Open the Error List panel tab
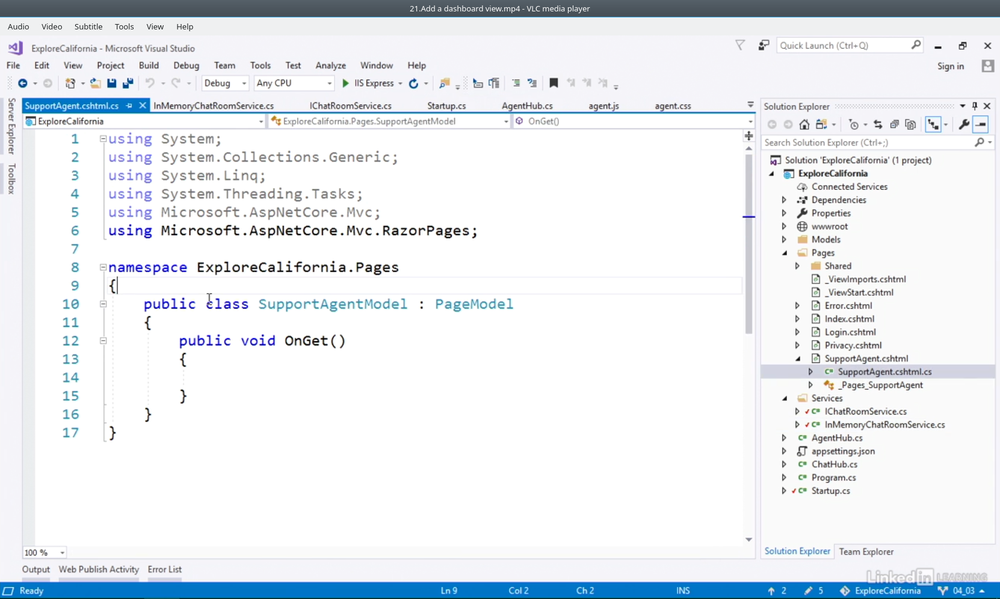 pyautogui.click(x=165, y=570)
